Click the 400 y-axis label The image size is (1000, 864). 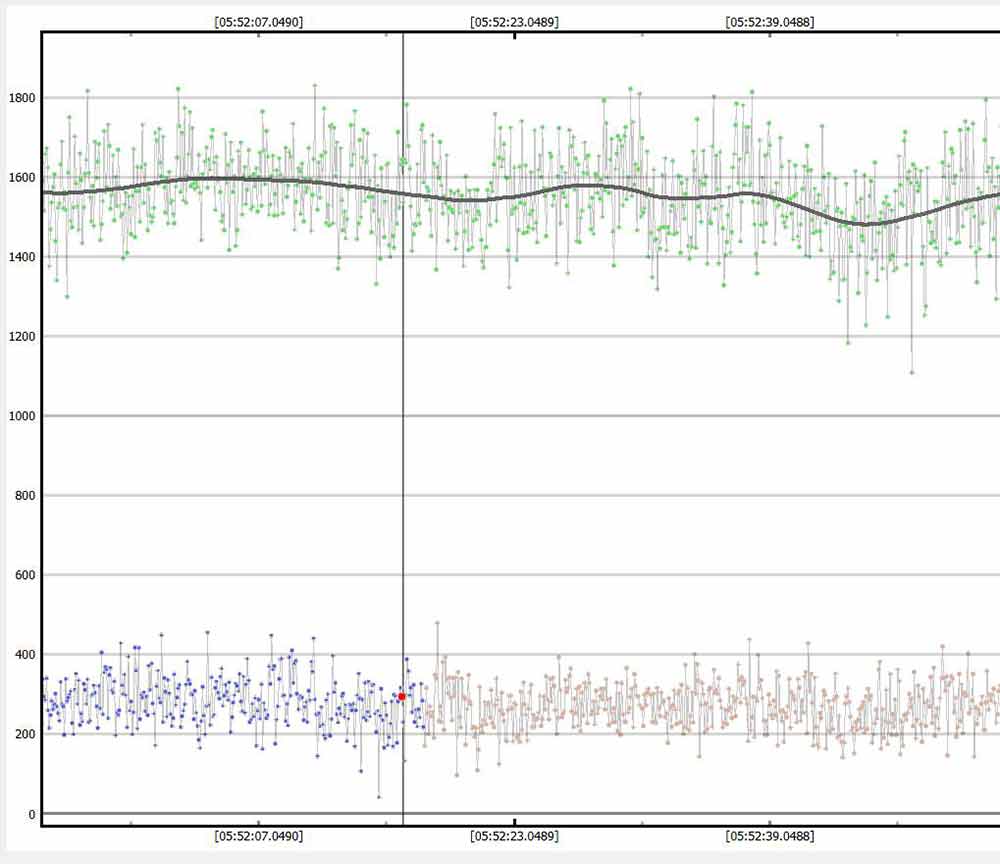click(x=24, y=655)
